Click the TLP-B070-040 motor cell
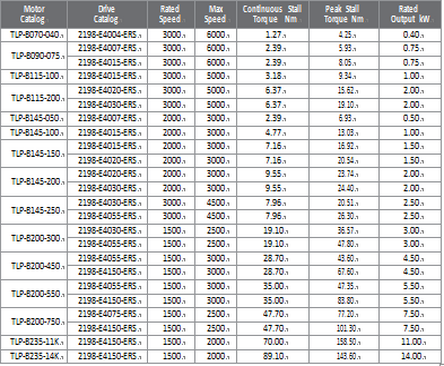The width and height of the screenshot is (444, 366). pyautogui.click(x=34, y=35)
